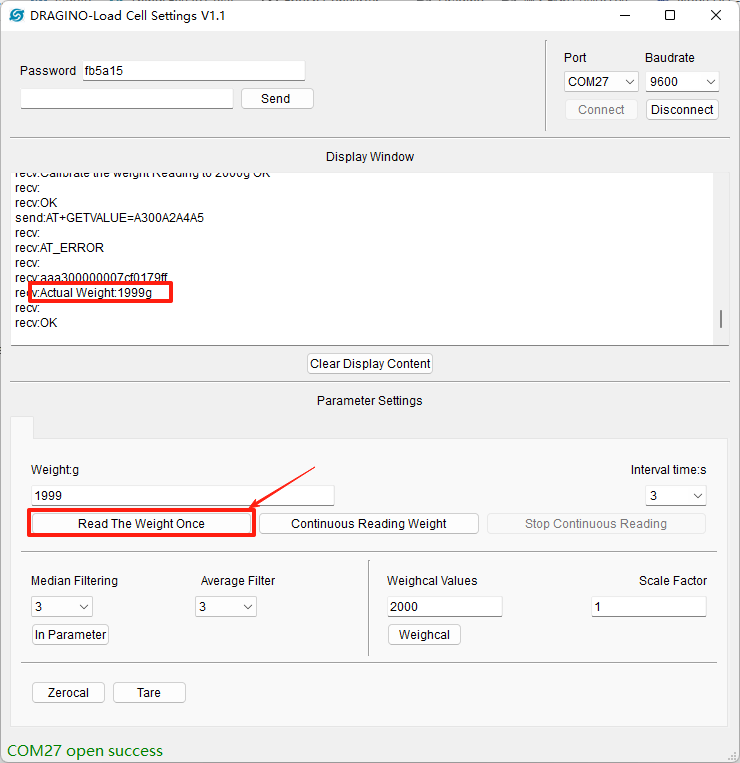Click the 'Actual Weight:1999g' log line

(84, 292)
